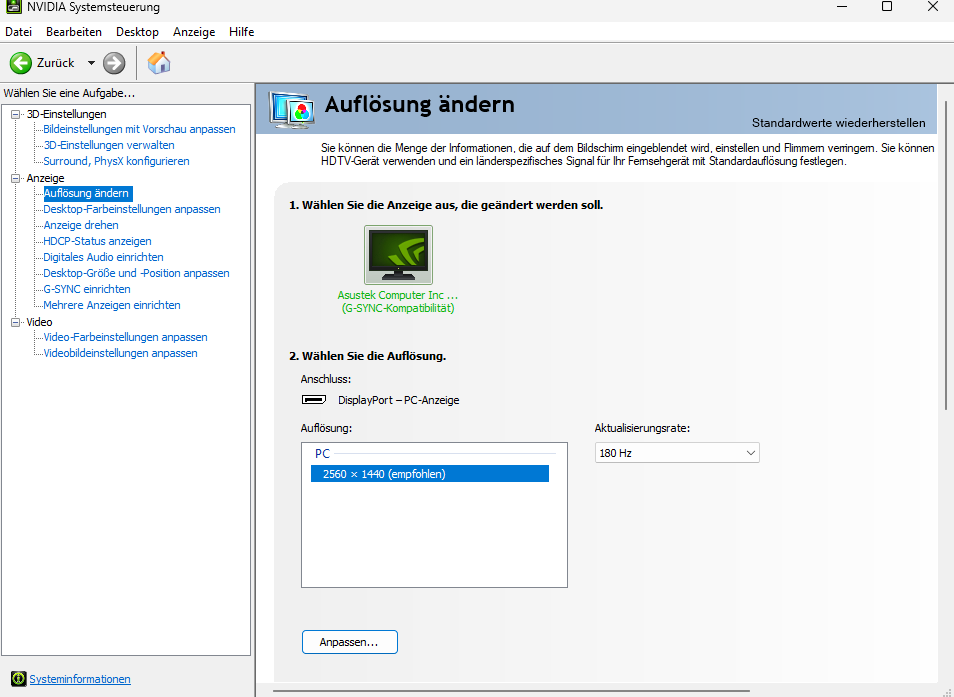Click the Video category label

(40, 322)
